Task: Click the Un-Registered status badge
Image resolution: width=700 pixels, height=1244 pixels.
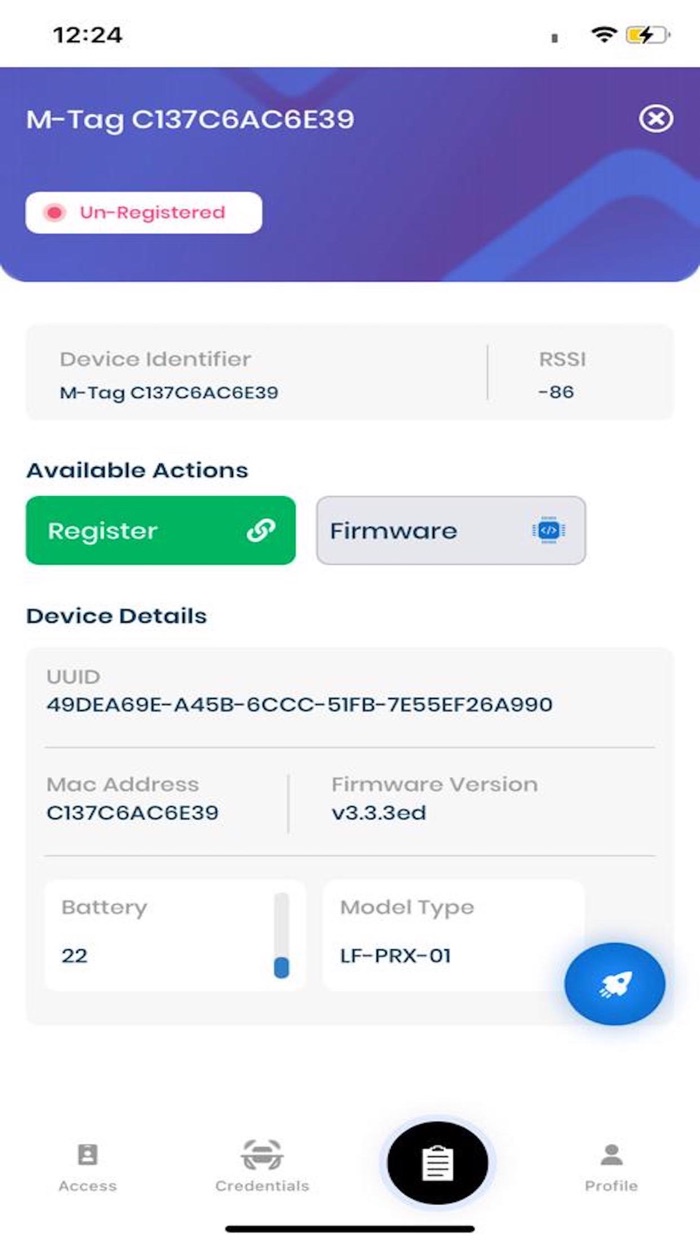Action: (x=144, y=213)
